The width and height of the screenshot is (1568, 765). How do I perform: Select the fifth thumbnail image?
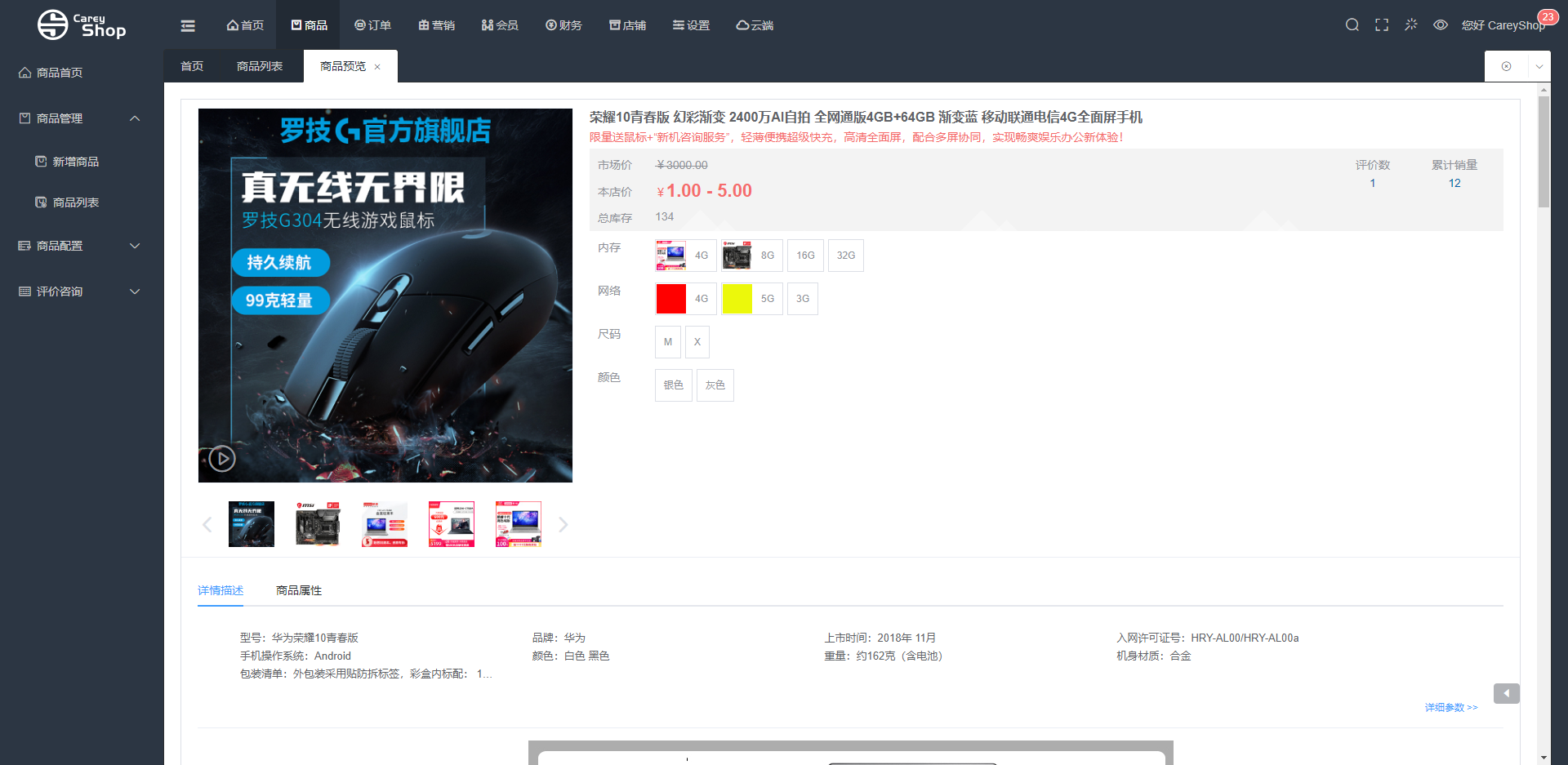(519, 524)
